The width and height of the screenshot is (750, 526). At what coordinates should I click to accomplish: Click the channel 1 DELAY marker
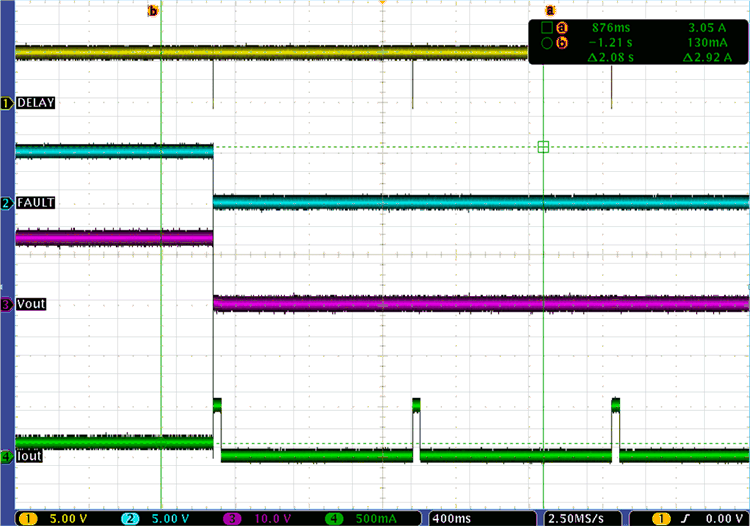7,103
